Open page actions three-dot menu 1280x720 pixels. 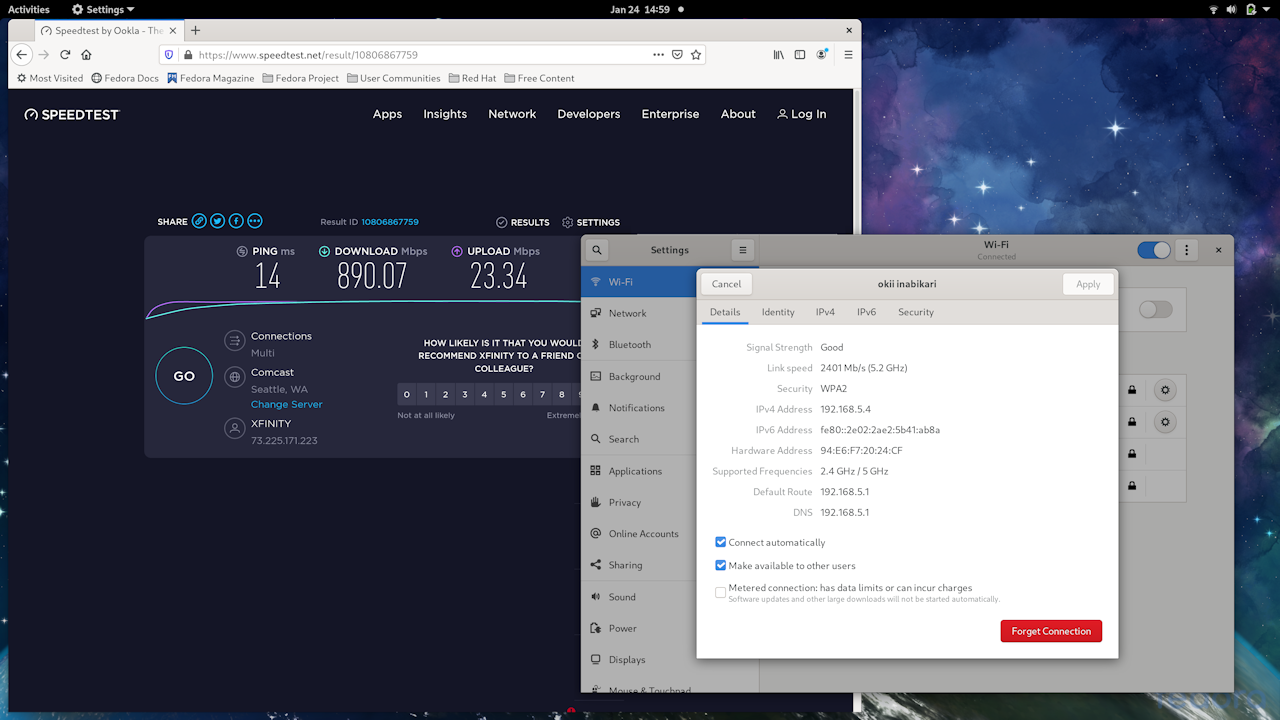coord(658,55)
